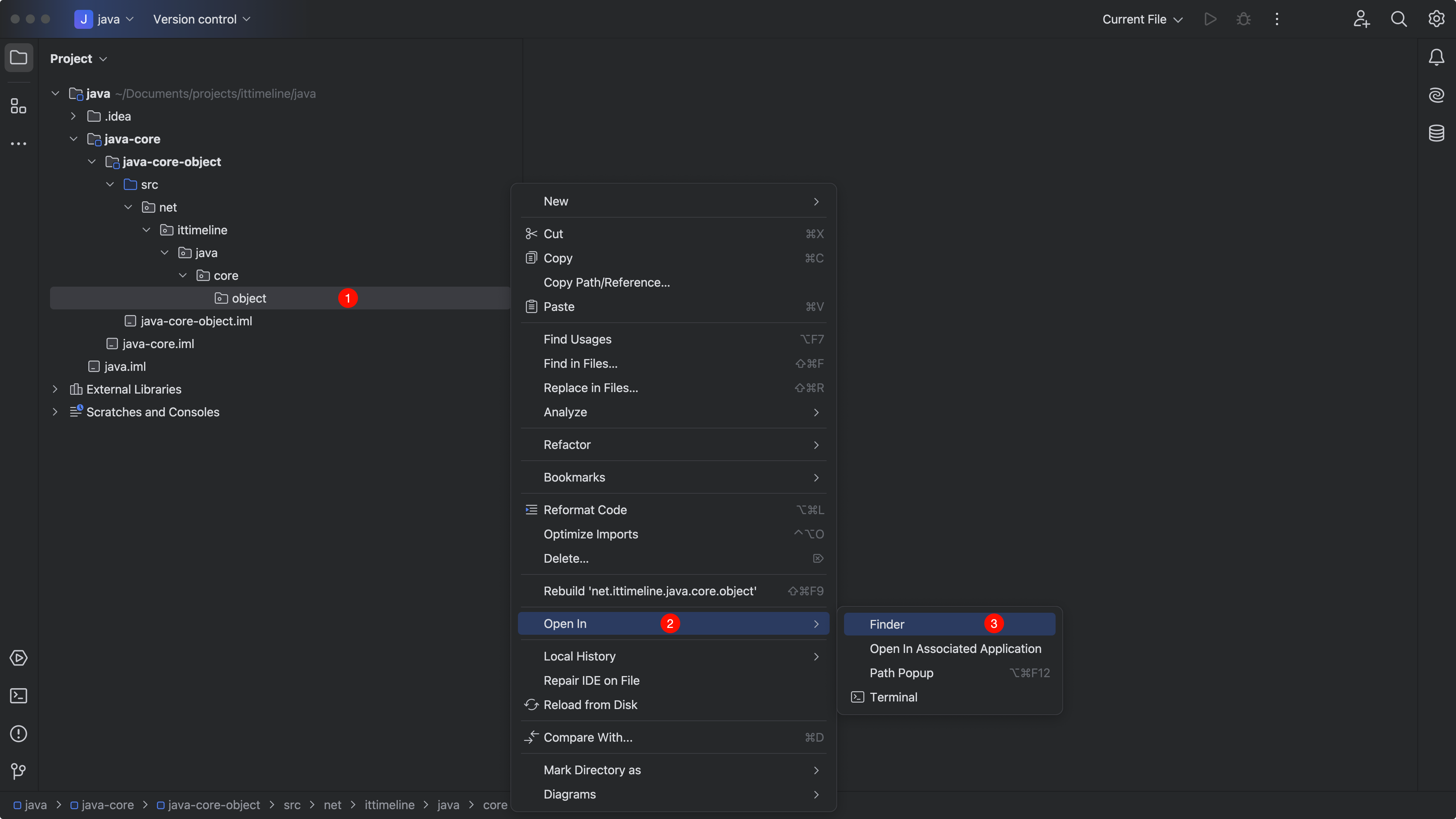
Task: Collapse the java-core module node
Action: click(x=74, y=139)
